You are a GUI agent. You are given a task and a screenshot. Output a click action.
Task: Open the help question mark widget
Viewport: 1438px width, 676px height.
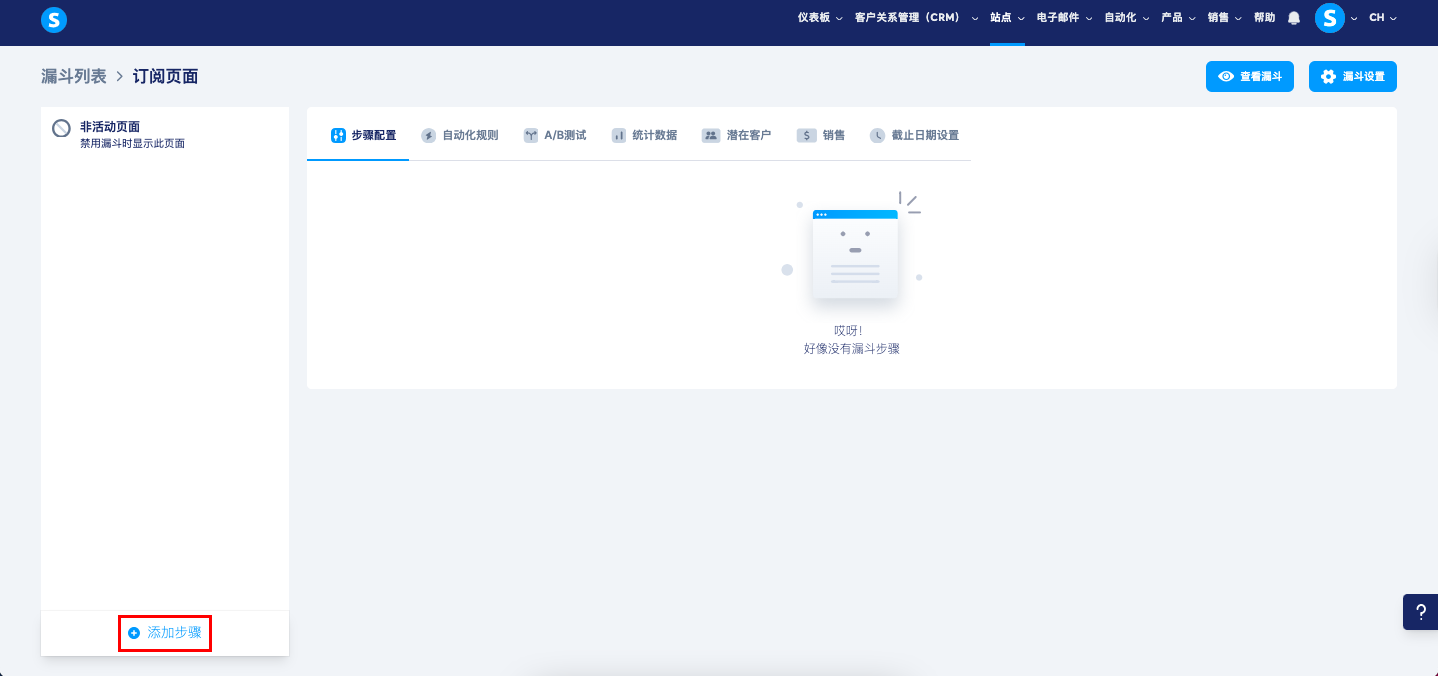tap(1421, 611)
